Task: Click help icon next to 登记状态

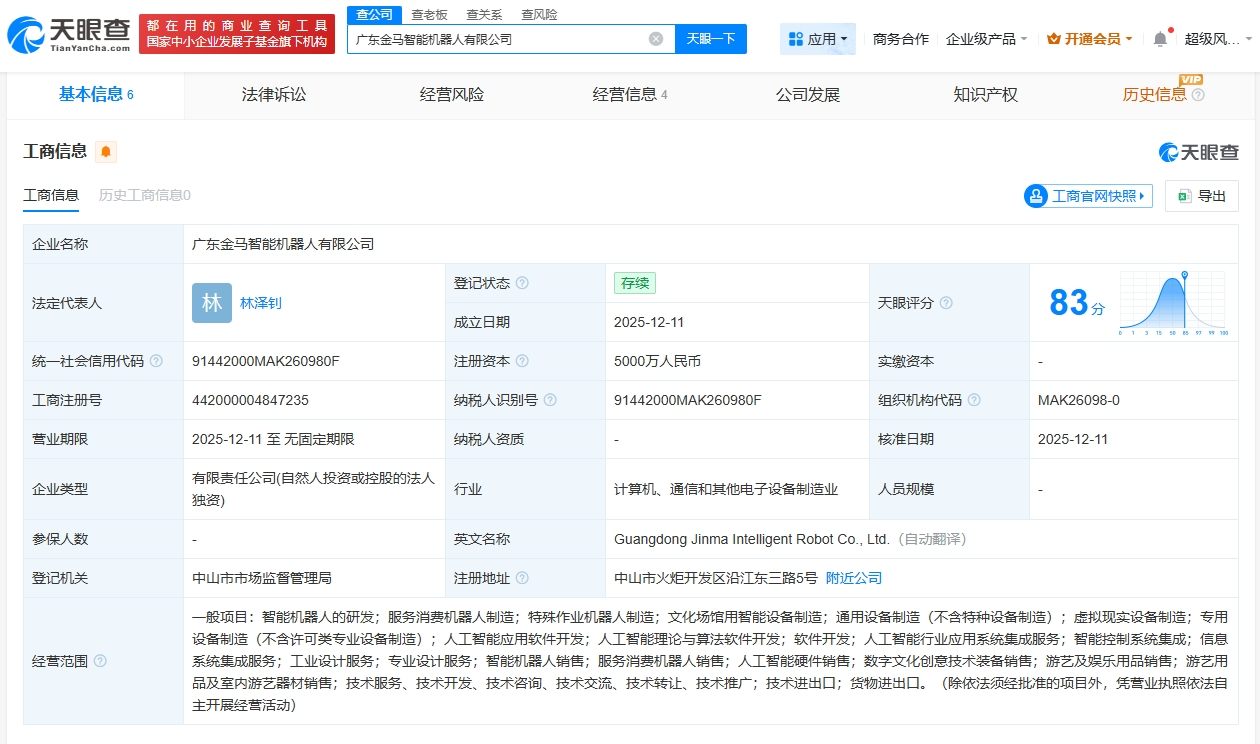Action: [522, 283]
